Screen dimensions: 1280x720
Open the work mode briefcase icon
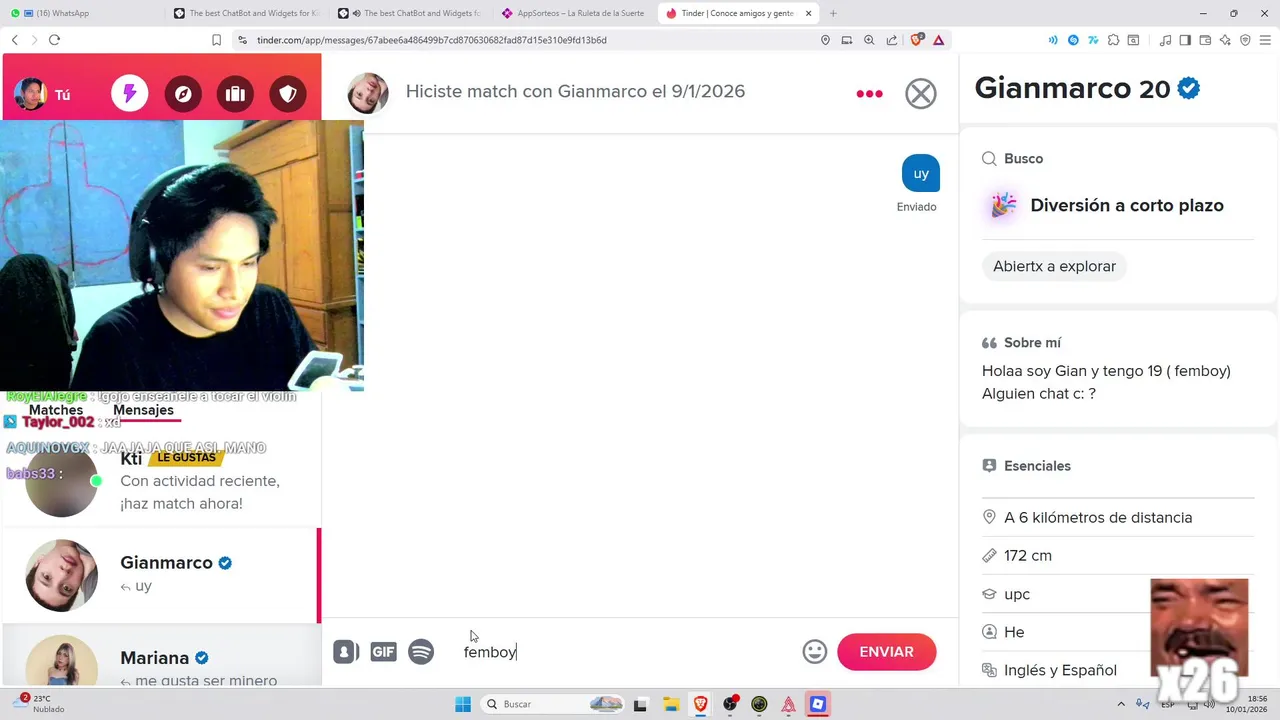[x=235, y=94]
